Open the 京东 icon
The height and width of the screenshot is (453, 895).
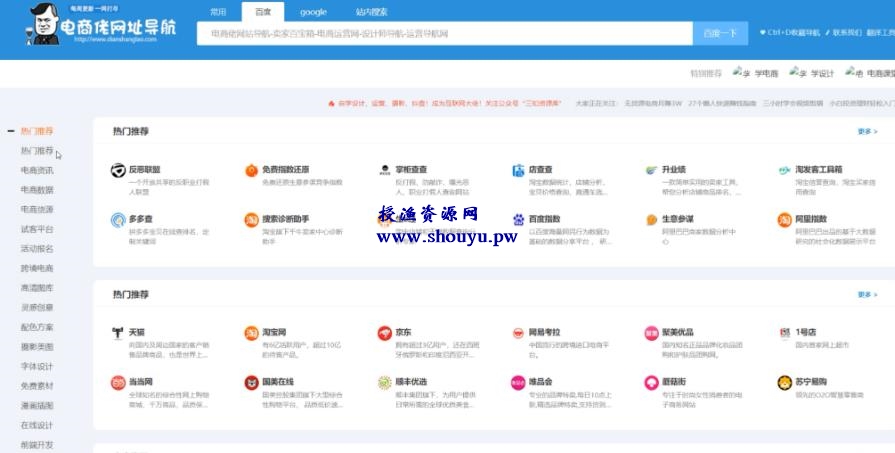[385, 333]
